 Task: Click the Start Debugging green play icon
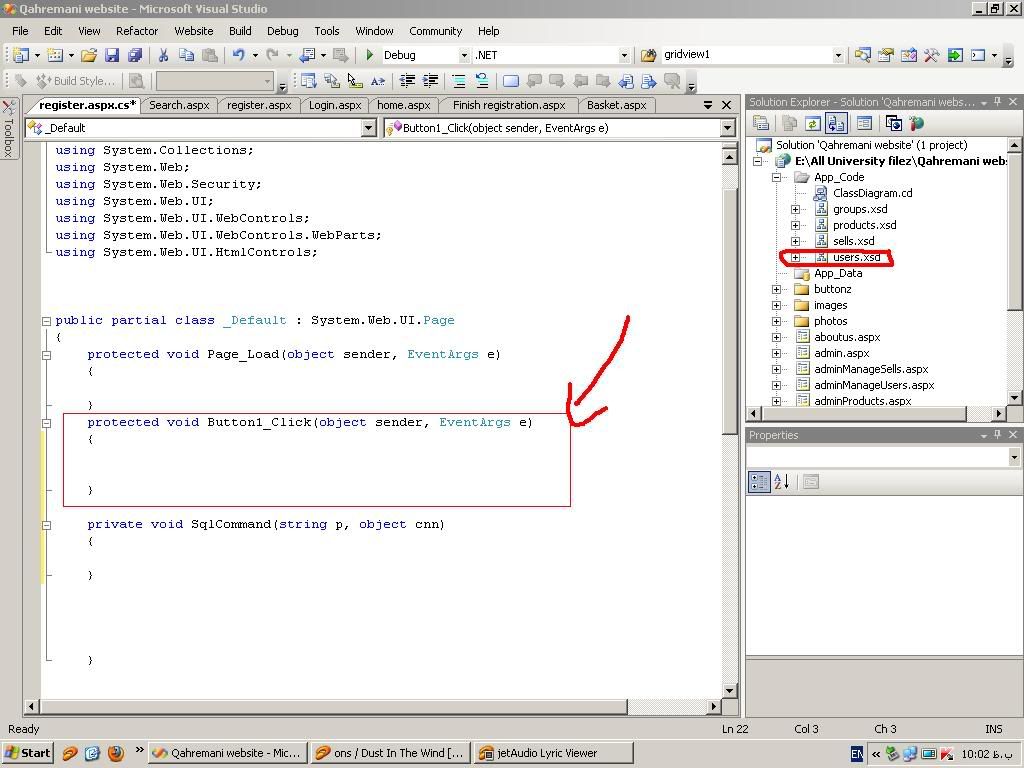point(370,55)
